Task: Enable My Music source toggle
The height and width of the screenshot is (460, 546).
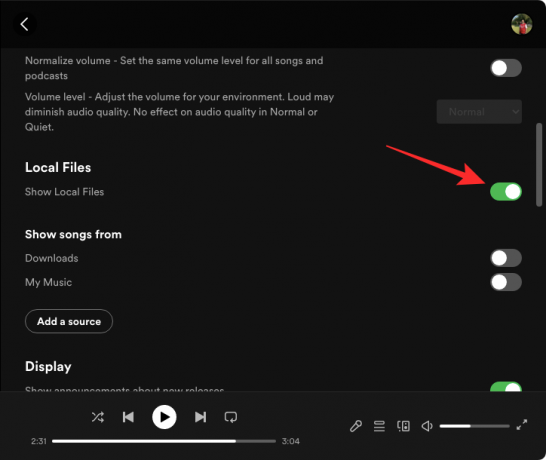Action: pyautogui.click(x=506, y=282)
